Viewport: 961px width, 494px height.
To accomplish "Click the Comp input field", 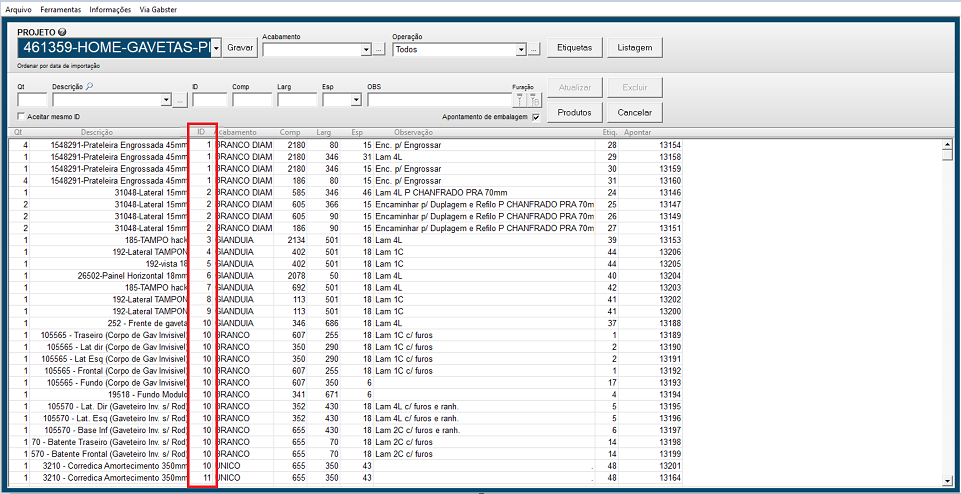I will click(252, 100).
